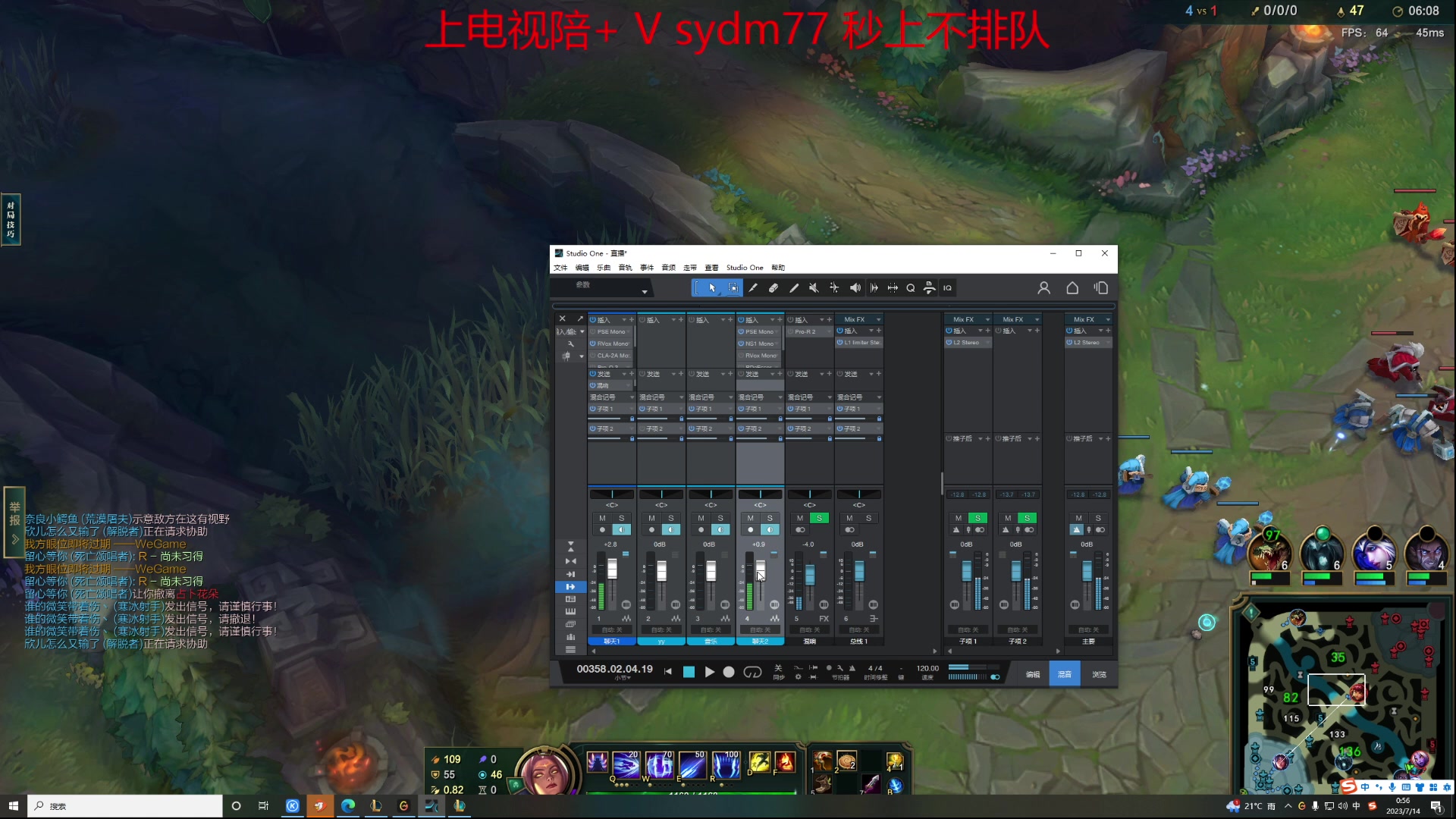Open Microsoft Edge from the taskbar

(x=348, y=806)
